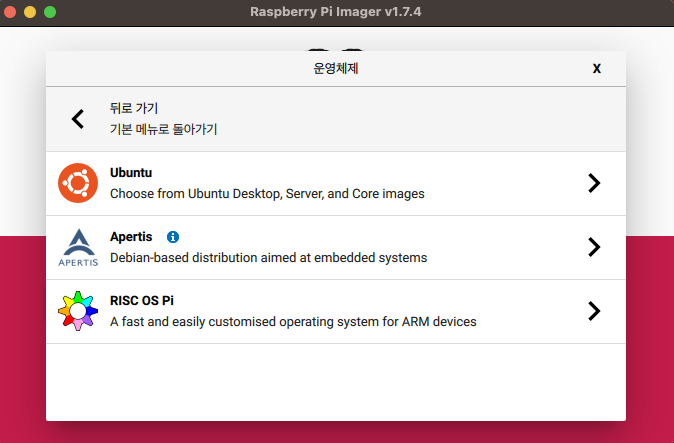Expand the Apertis submenu chevron
The image size is (674, 443).
click(x=594, y=247)
